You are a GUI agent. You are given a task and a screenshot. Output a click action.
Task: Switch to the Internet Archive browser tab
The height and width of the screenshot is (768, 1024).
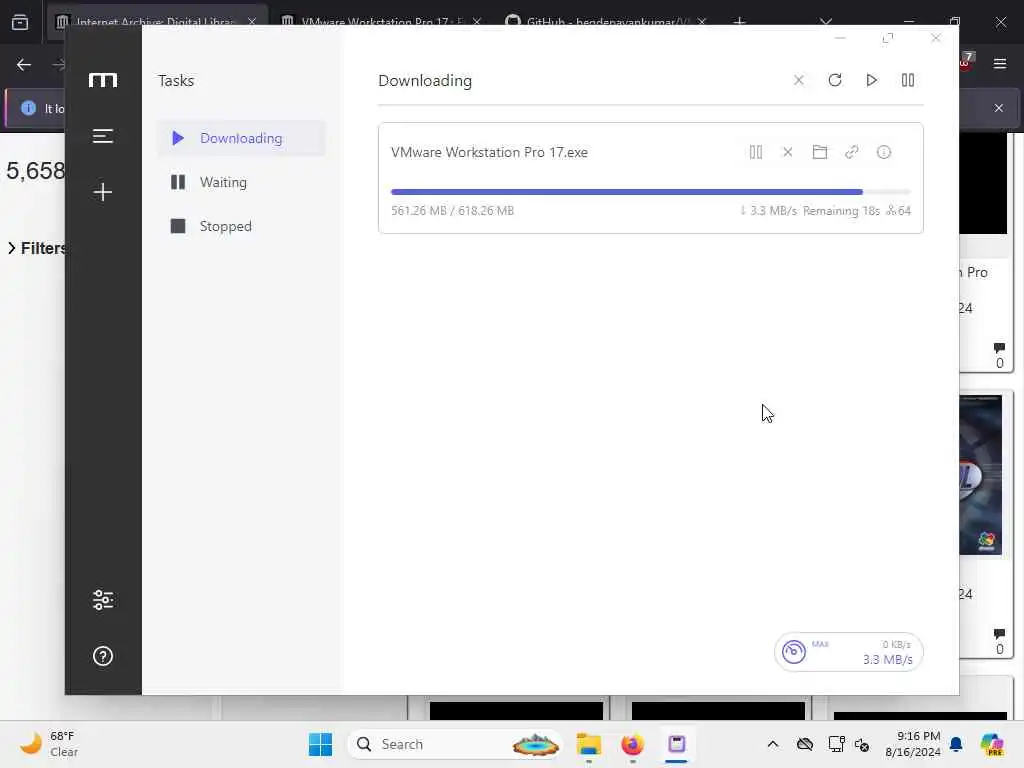coord(155,22)
